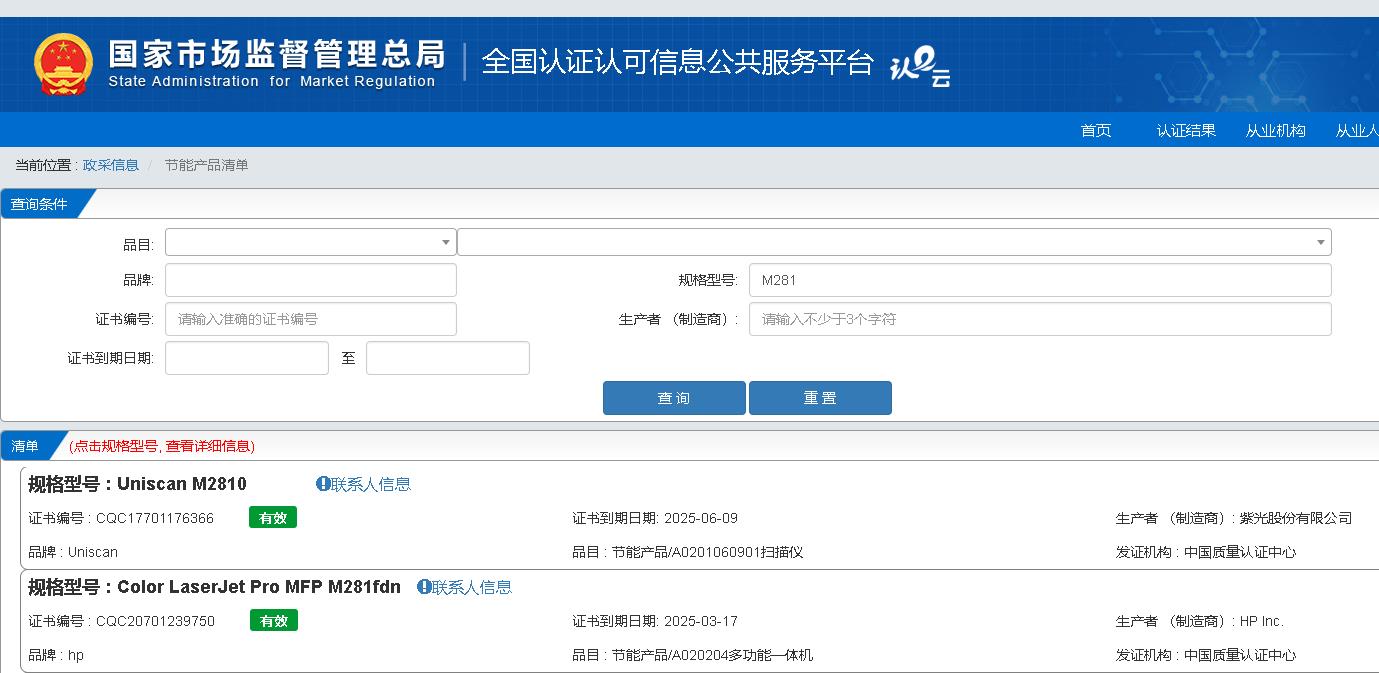Select the 清单 tab header
Image resolution: width=1379 pixels, height=673 pixels.
coord(26,446)
